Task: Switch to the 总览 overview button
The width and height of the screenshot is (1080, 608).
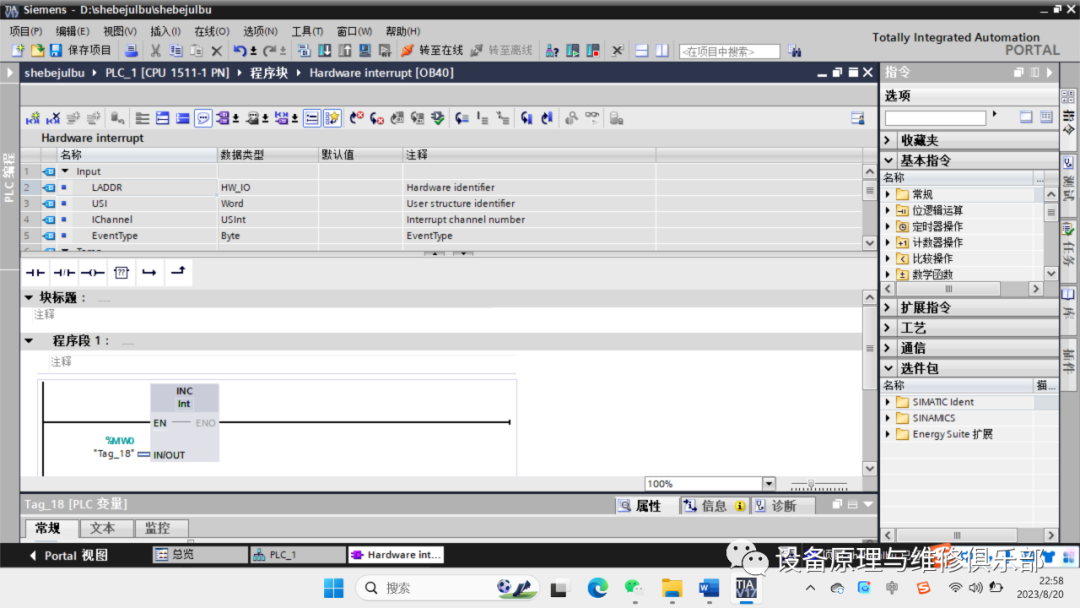Action: click(x=198, y=554)
